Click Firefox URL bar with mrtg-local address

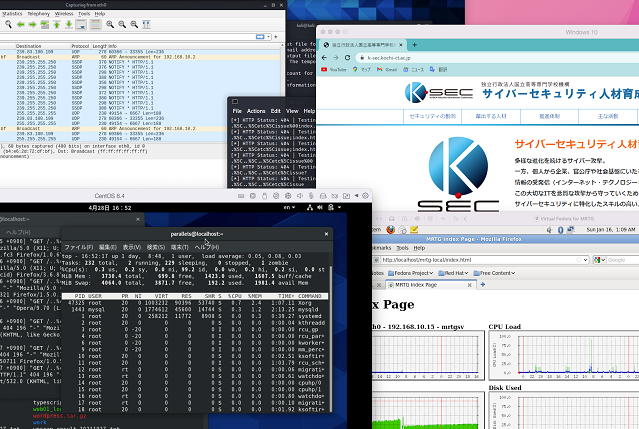[481, 260]
